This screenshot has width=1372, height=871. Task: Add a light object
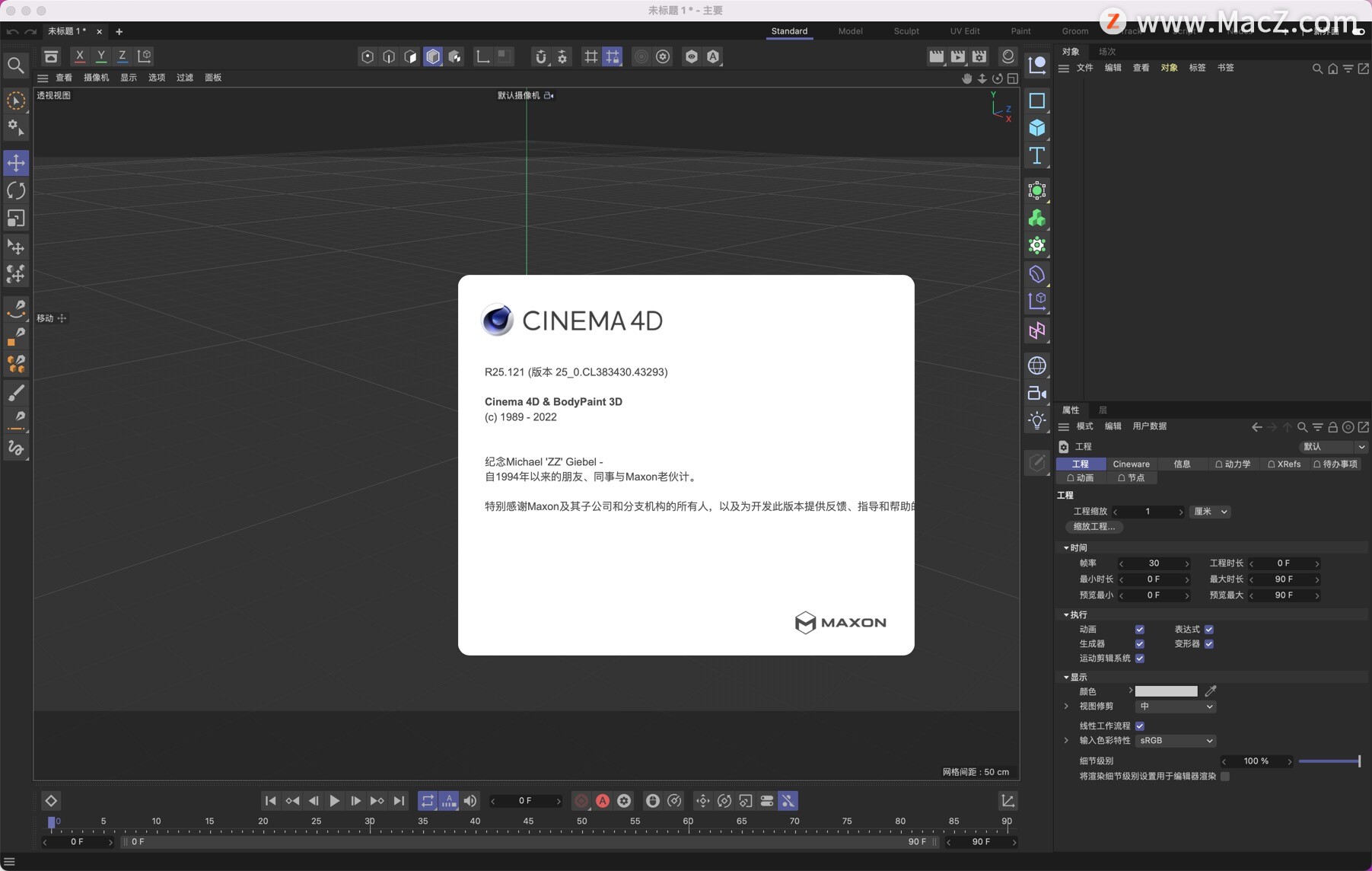(1036, 420)
